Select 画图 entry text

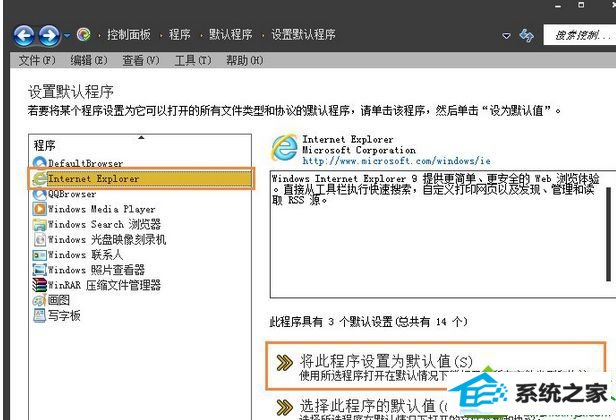tap(59, 300)
